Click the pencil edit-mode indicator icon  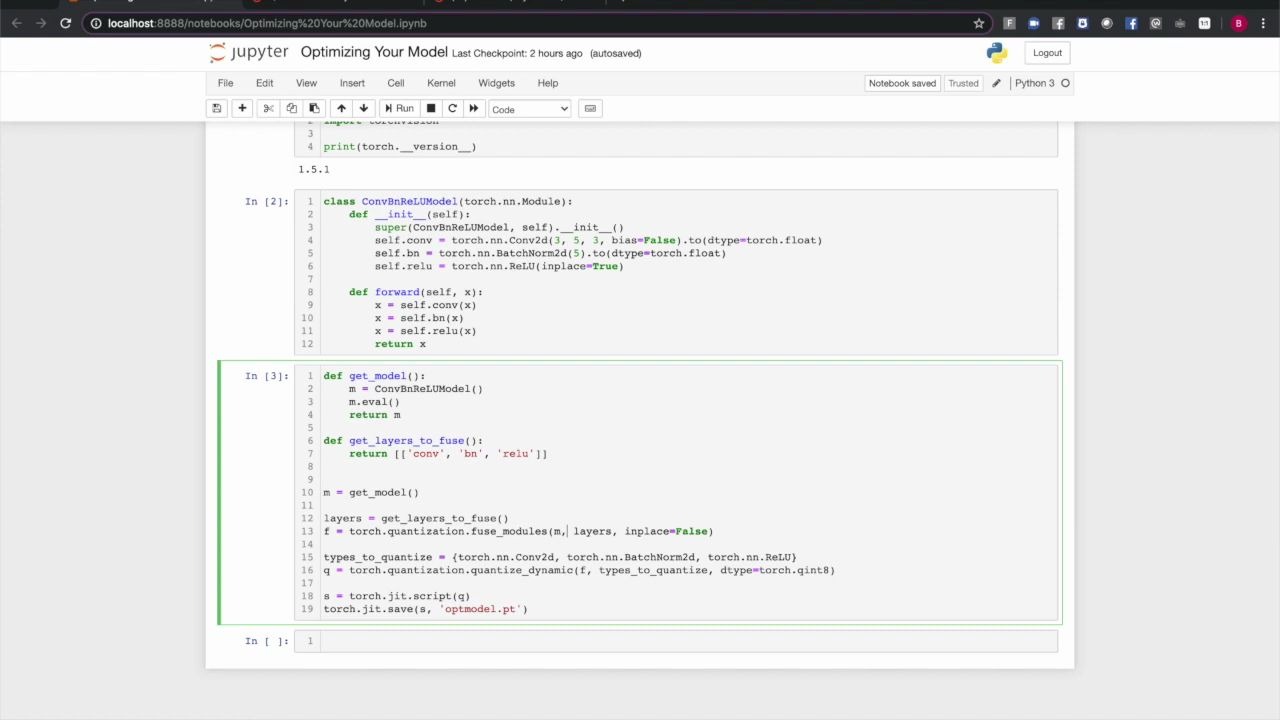tap(996, 83)
